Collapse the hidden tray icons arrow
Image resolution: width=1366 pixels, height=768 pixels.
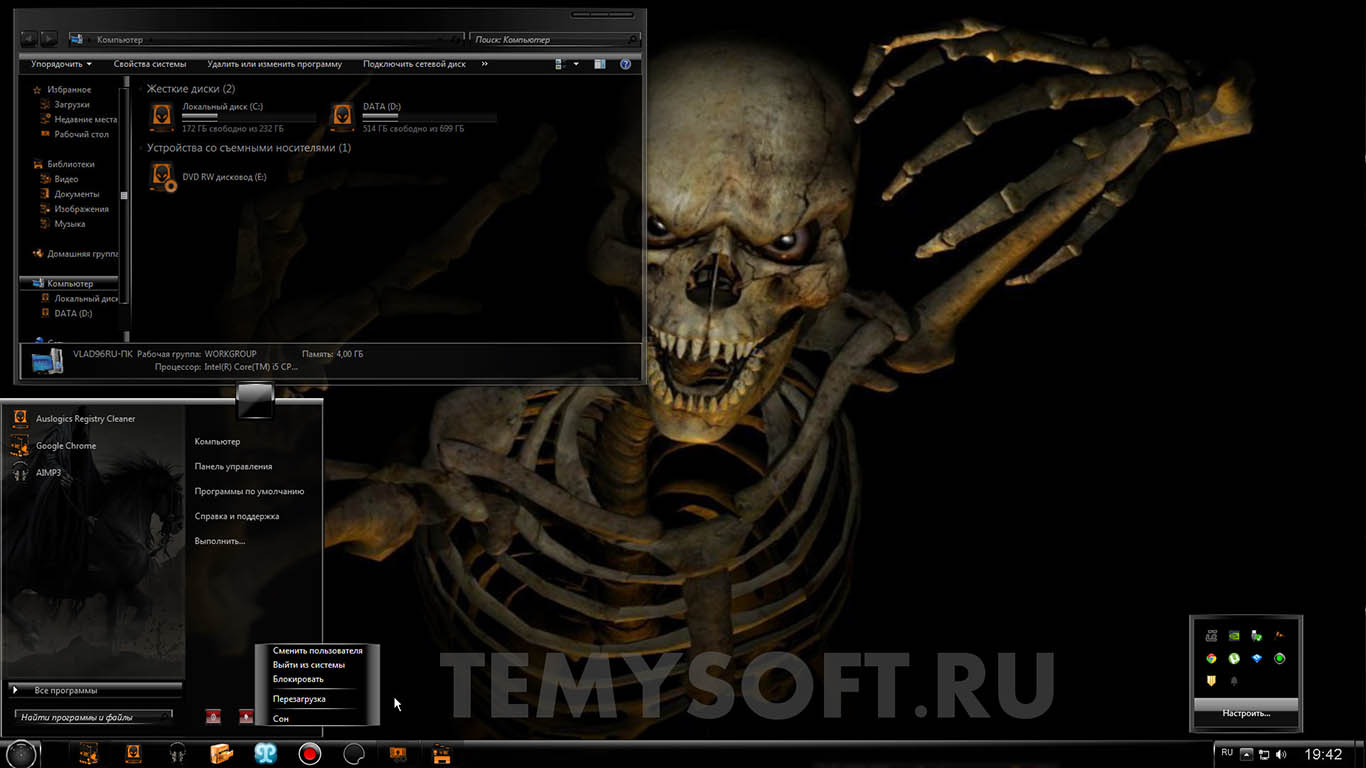[x=1246, y=754]
